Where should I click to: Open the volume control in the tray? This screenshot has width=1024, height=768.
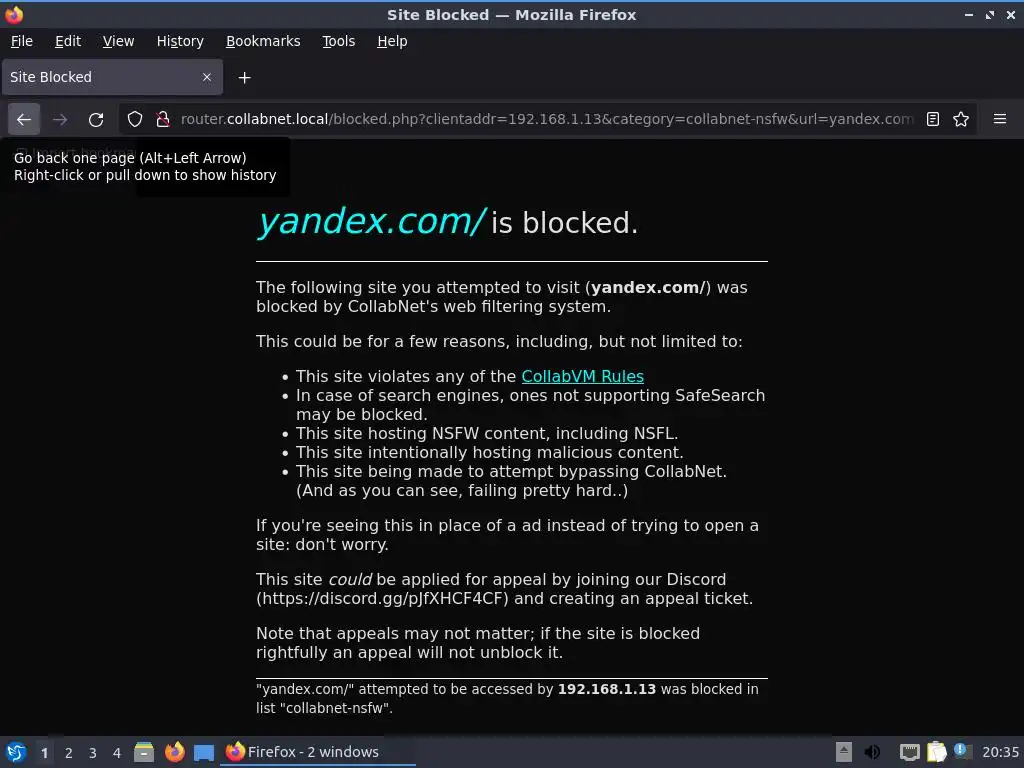coord(872,752)
